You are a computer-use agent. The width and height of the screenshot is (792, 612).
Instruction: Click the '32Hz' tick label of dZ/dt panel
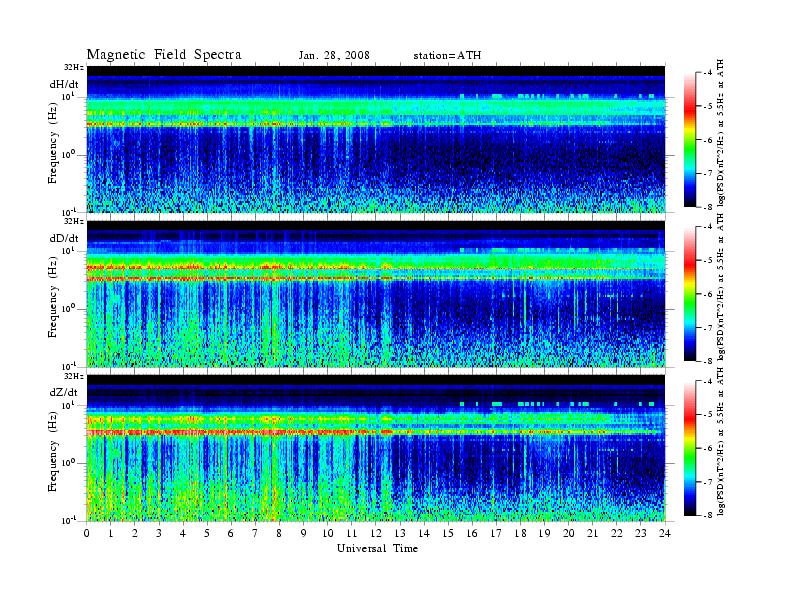(74, 376)
